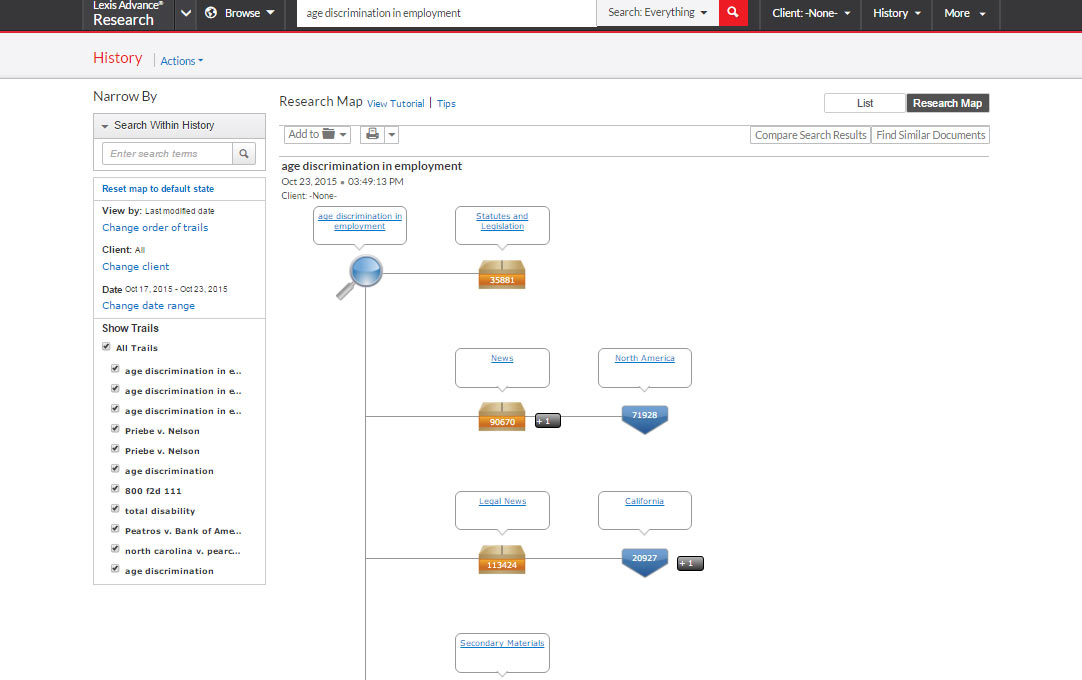Click the North America filter icon 71928
Viewport: 1082px width, 680px height.
pos(645,418)
